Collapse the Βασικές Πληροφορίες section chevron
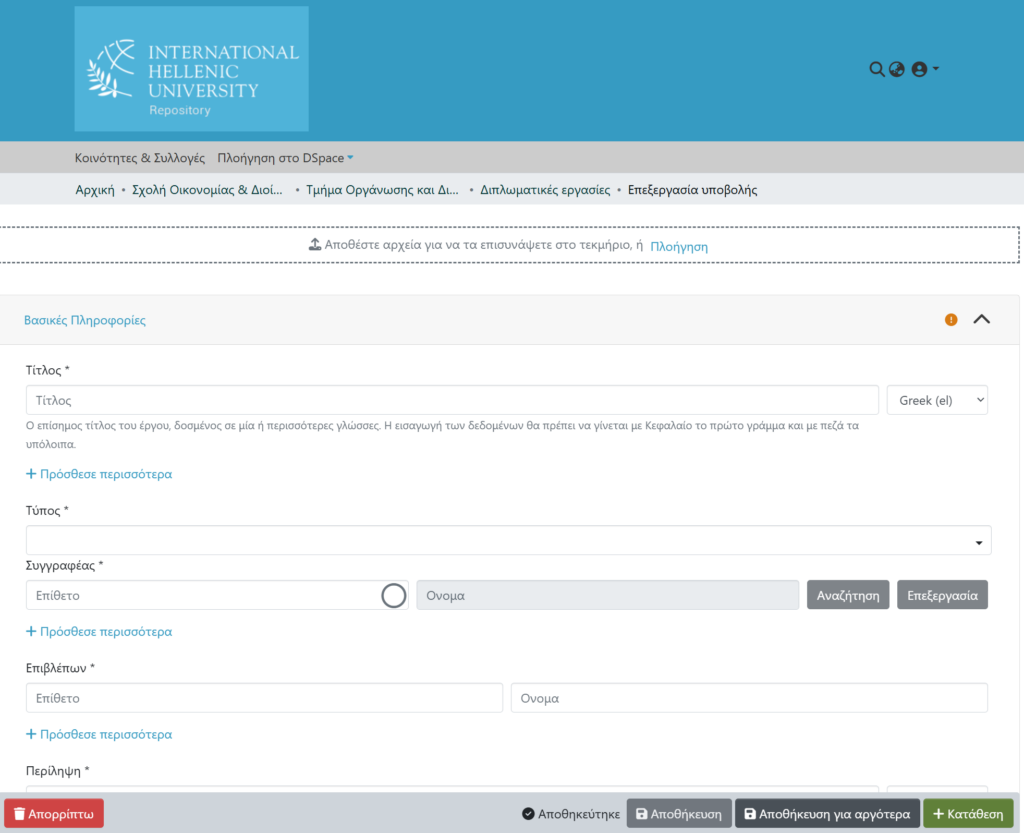 click(982, 320)
